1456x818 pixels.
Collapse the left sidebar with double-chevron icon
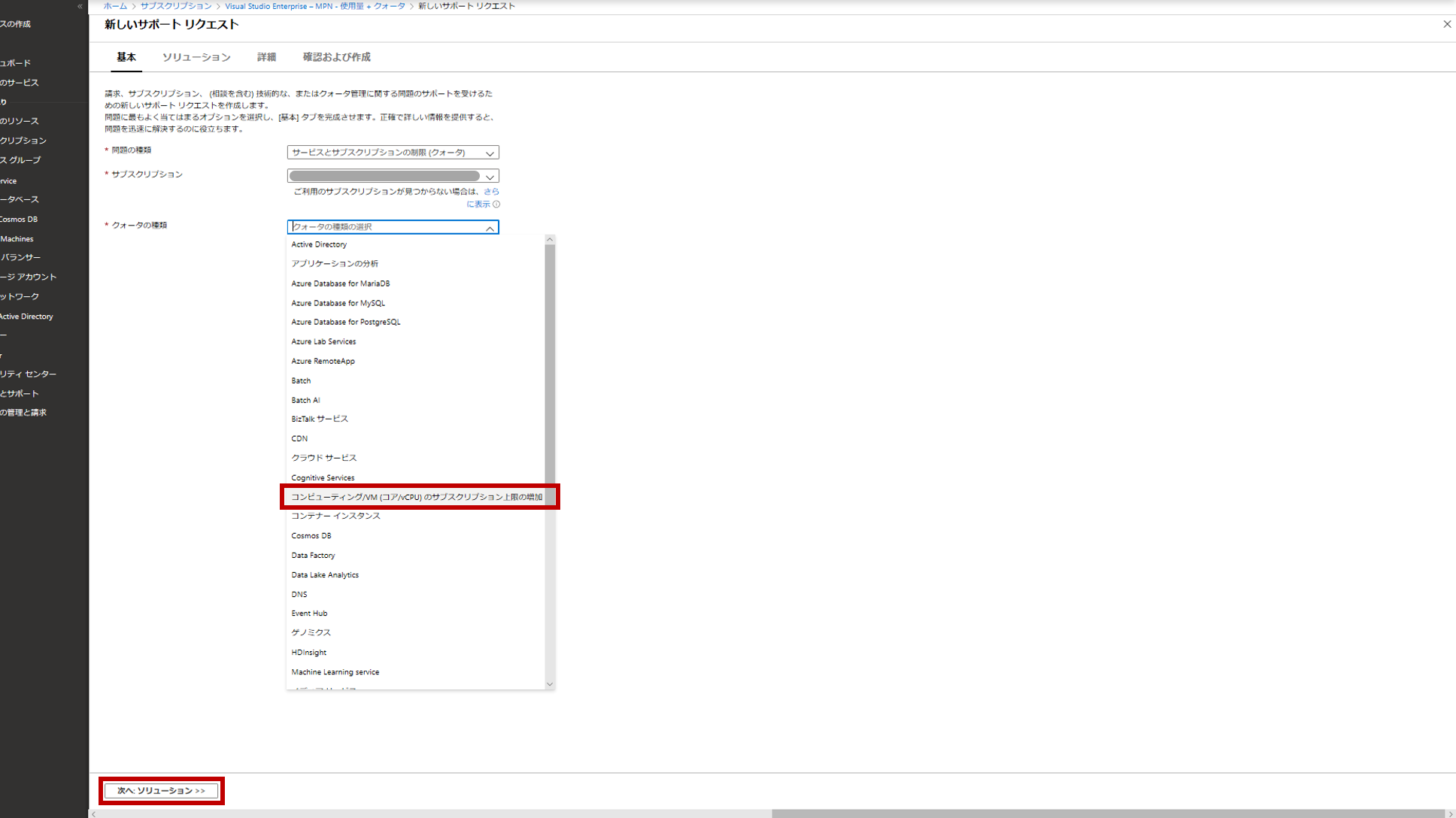point(80,6)
